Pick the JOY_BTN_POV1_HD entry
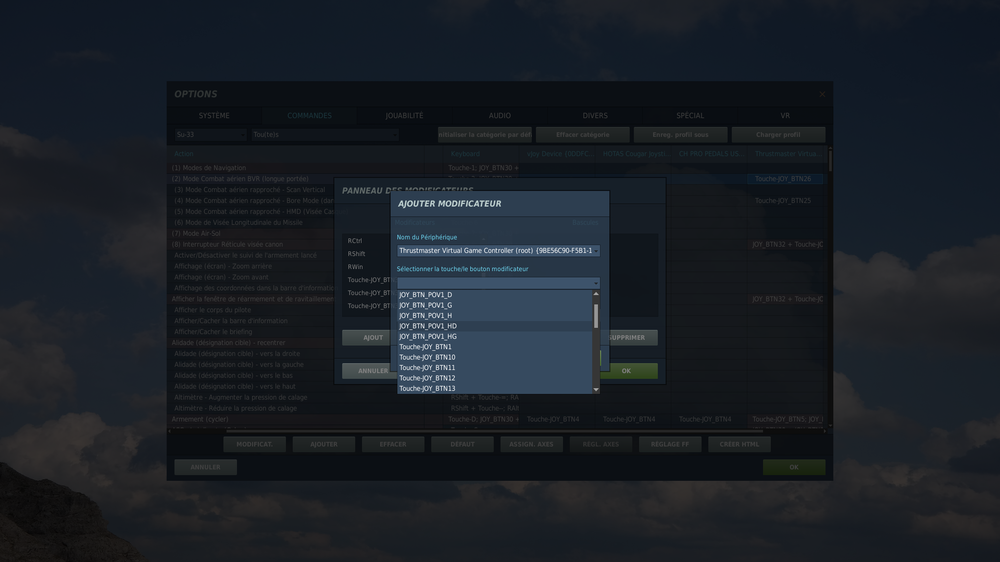1000x562 pixels. point(494,326)
